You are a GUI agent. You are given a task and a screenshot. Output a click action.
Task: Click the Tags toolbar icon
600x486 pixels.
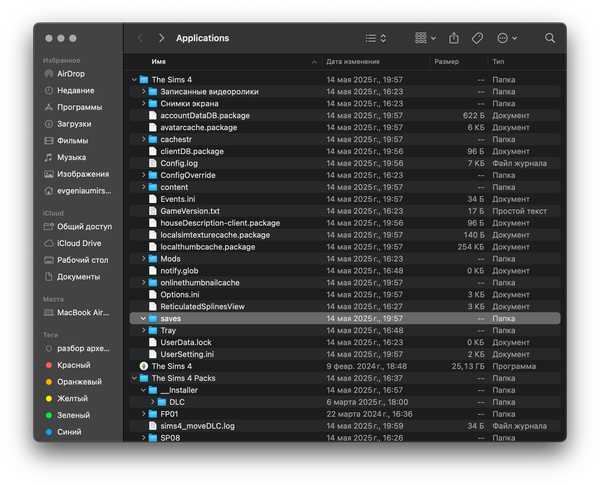coord(477,38)
